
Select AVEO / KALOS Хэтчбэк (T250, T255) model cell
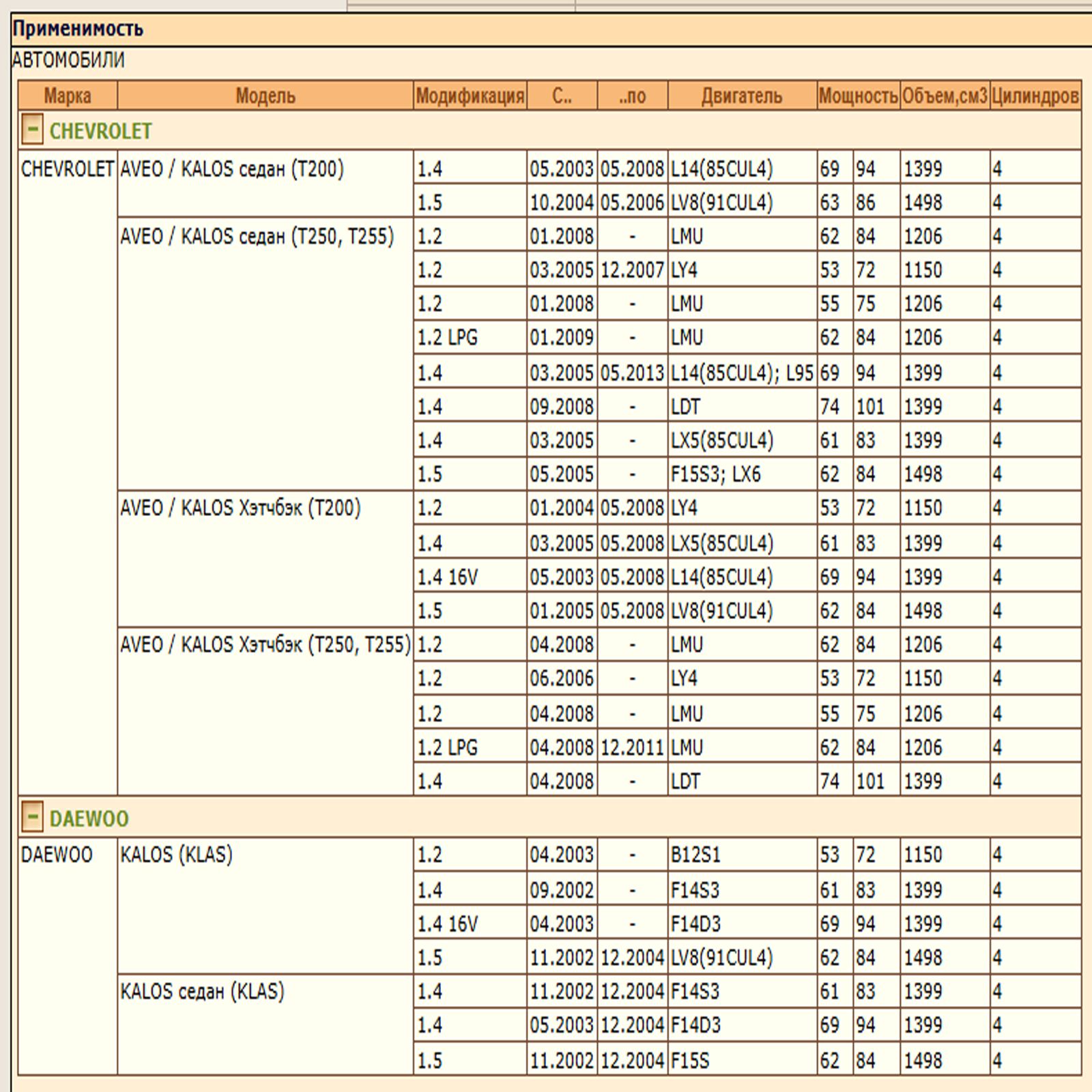tap(265, 644)
